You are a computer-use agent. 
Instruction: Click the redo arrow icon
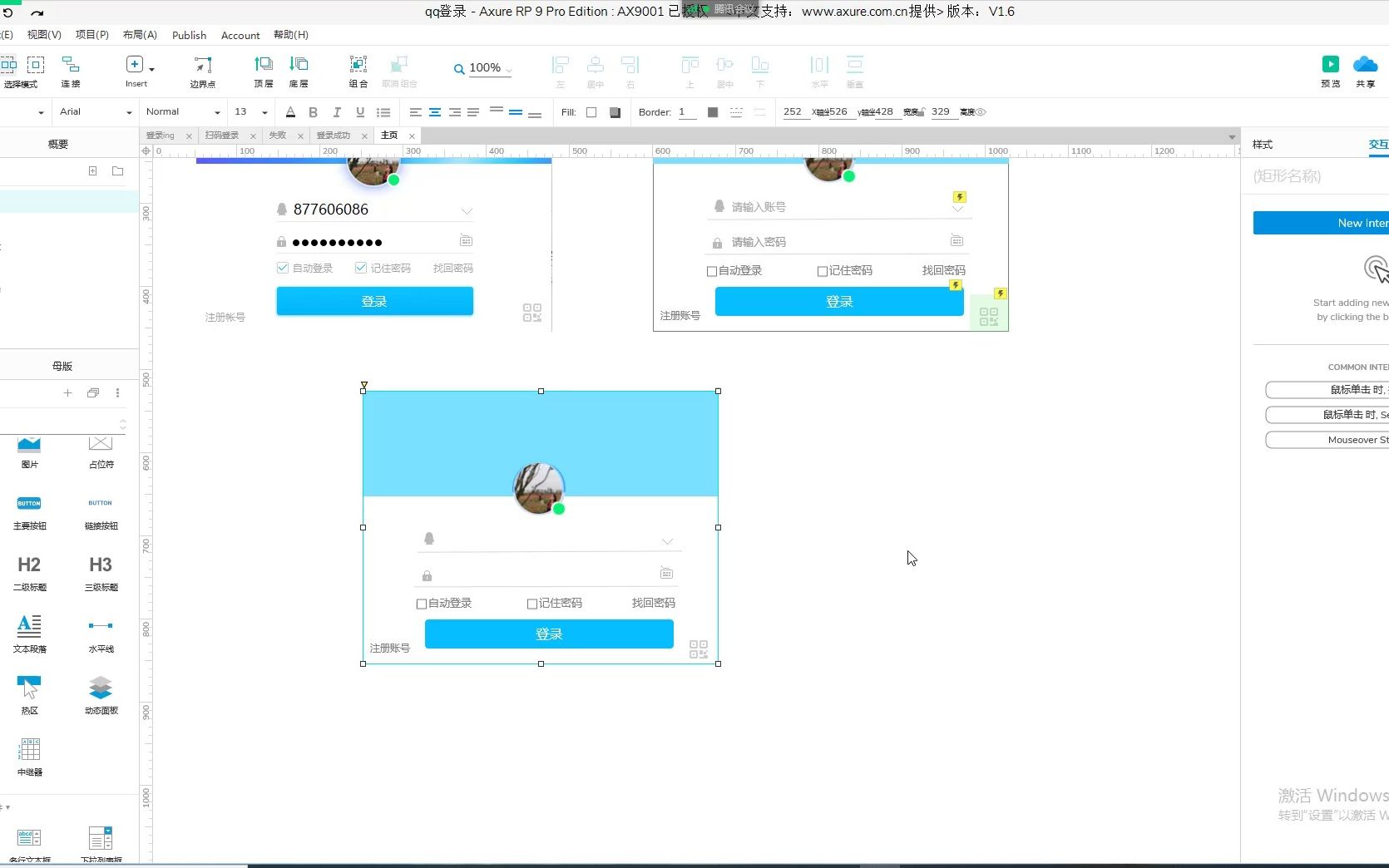(x=37, y=12)
